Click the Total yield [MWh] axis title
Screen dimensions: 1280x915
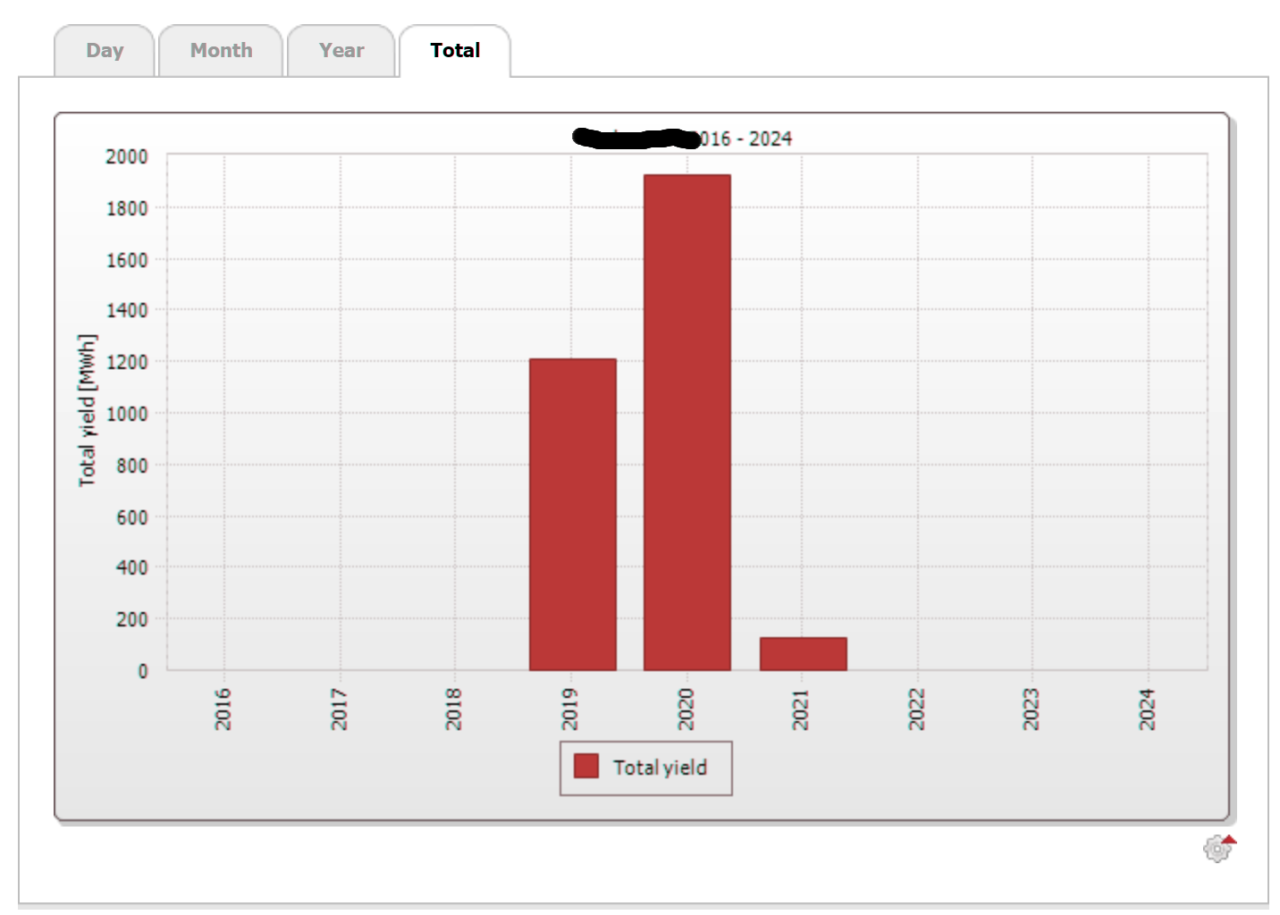coord(88,411)
